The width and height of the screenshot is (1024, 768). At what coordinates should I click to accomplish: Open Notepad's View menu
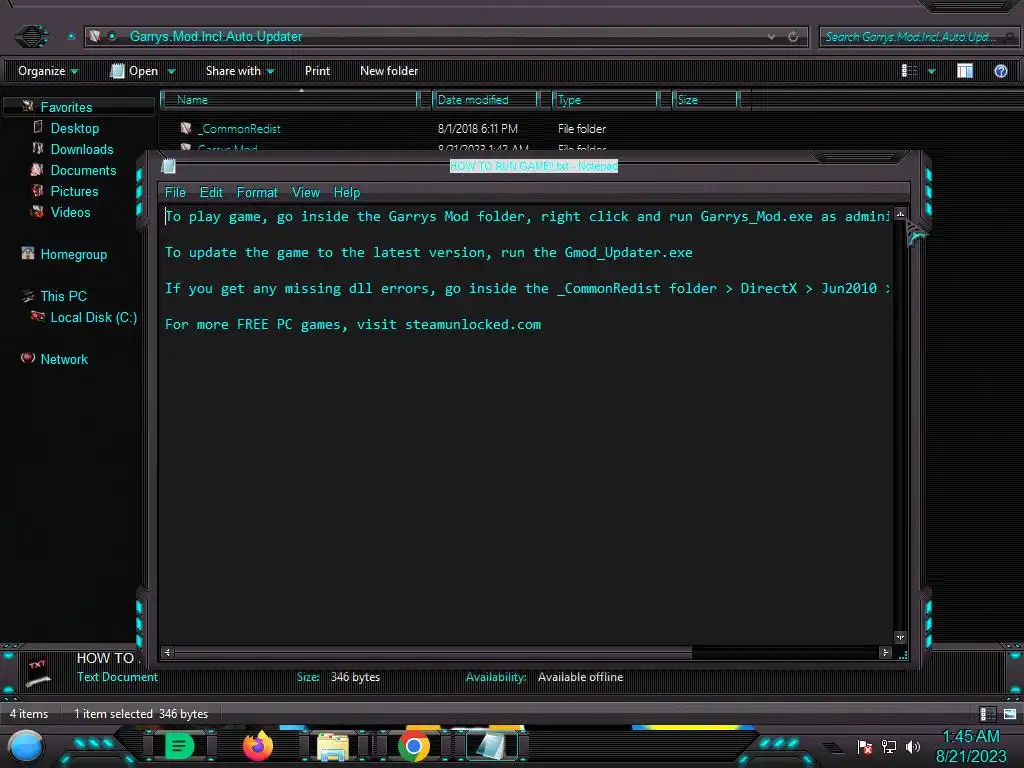coord(306,192)
